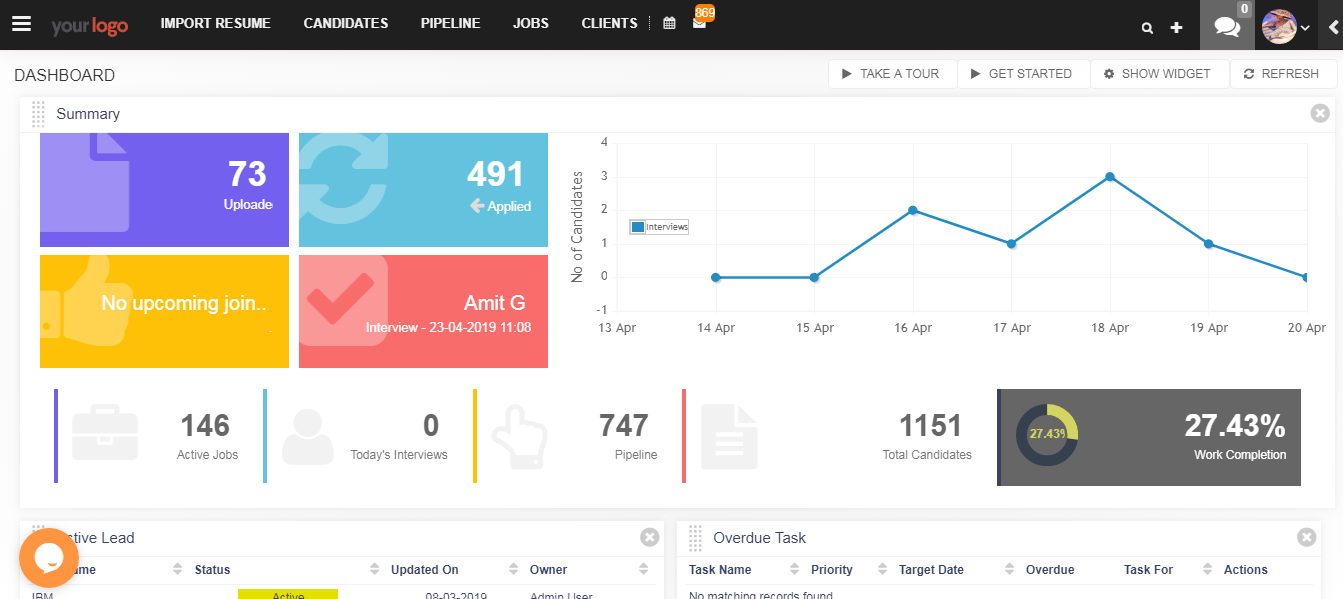Open the mail inbox icon with 869 badge
The height and width of the screenshot is (599, 1343).
[699, 22]
